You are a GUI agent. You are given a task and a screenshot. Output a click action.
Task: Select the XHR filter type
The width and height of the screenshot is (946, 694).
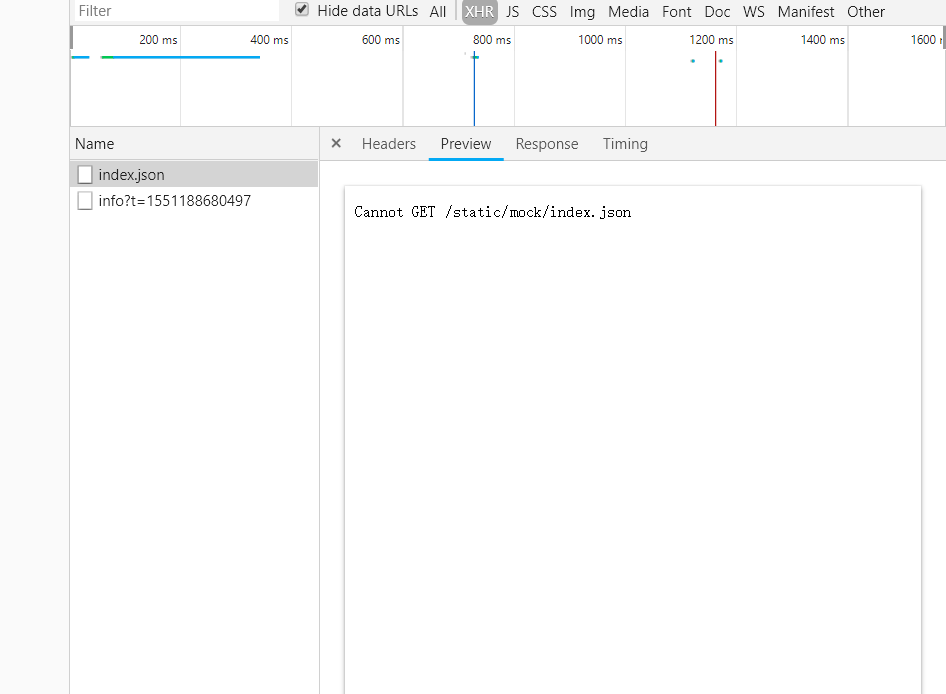click(x=480, y=11)
